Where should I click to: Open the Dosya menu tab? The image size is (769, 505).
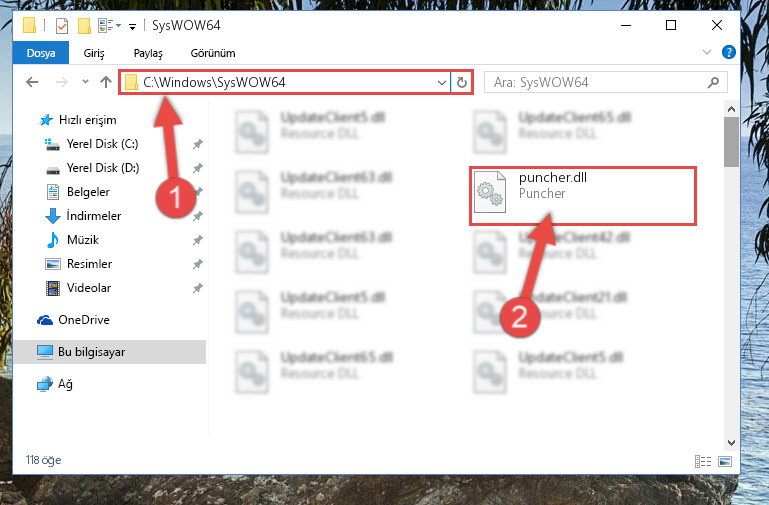[41, 53]
